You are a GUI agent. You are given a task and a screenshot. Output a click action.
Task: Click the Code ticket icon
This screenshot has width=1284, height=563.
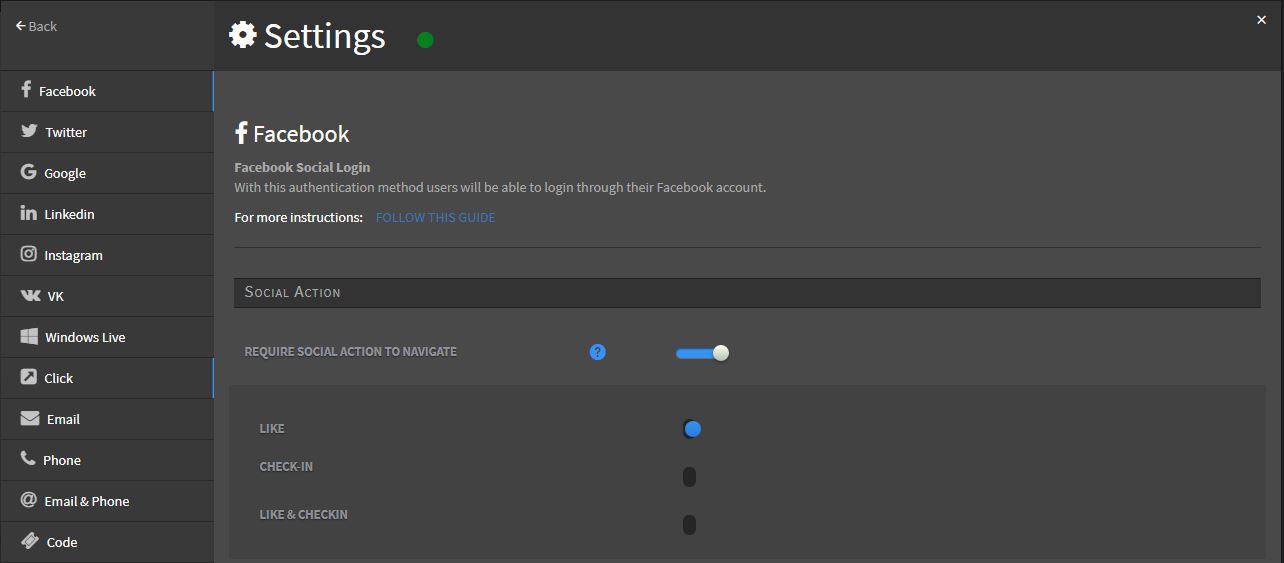tap(29, 541)
